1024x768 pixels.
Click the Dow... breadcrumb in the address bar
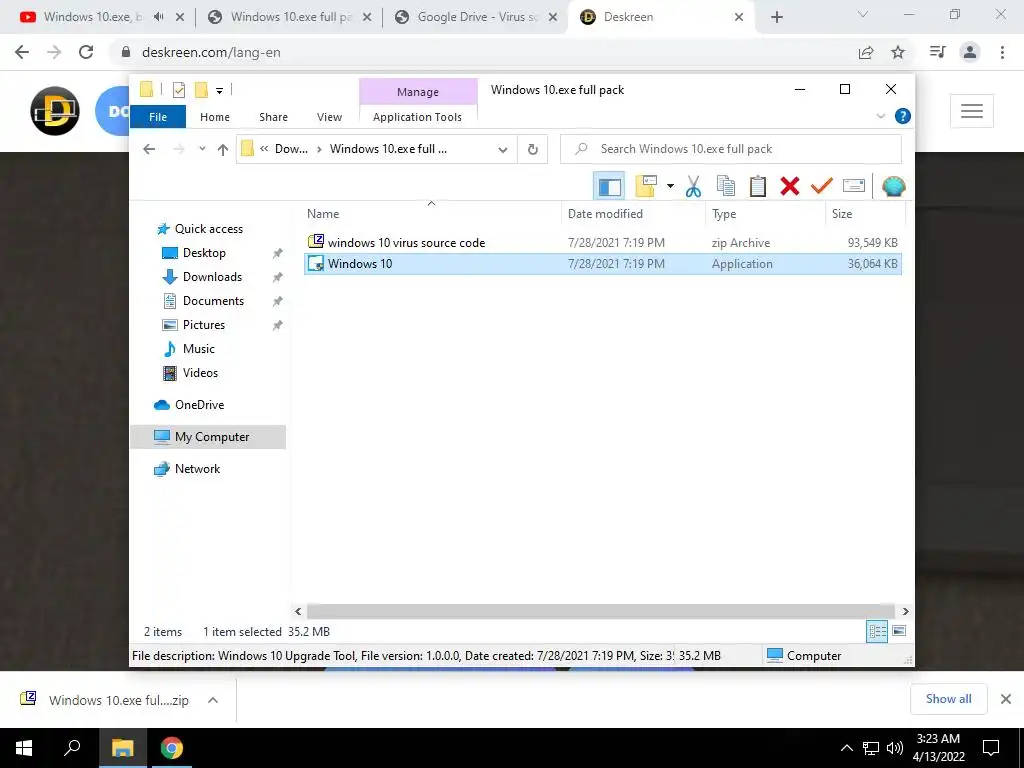click(x=291, y=149)
